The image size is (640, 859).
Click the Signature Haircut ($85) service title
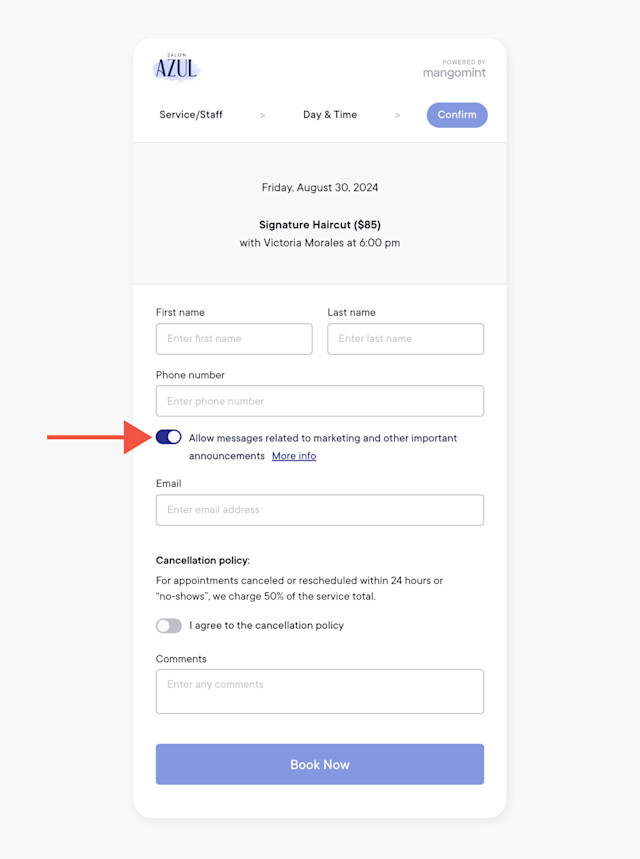[320, 225]
